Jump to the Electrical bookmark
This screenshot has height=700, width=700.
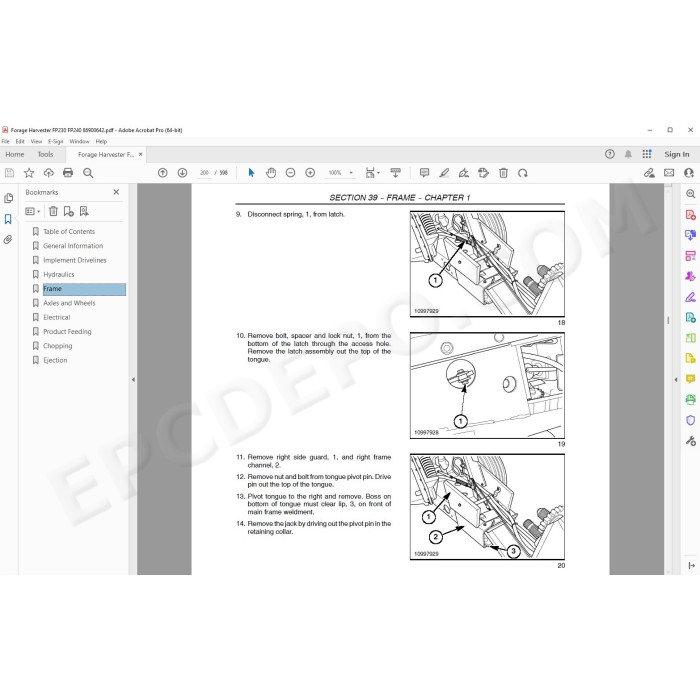click(57, 317)
